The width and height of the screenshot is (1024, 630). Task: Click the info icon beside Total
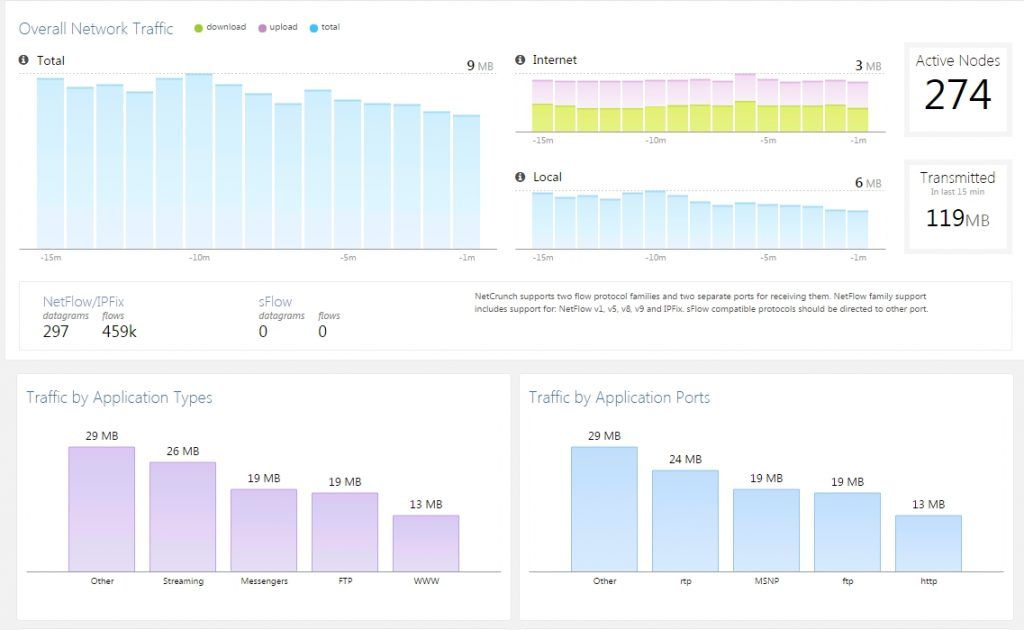point(24,60)
